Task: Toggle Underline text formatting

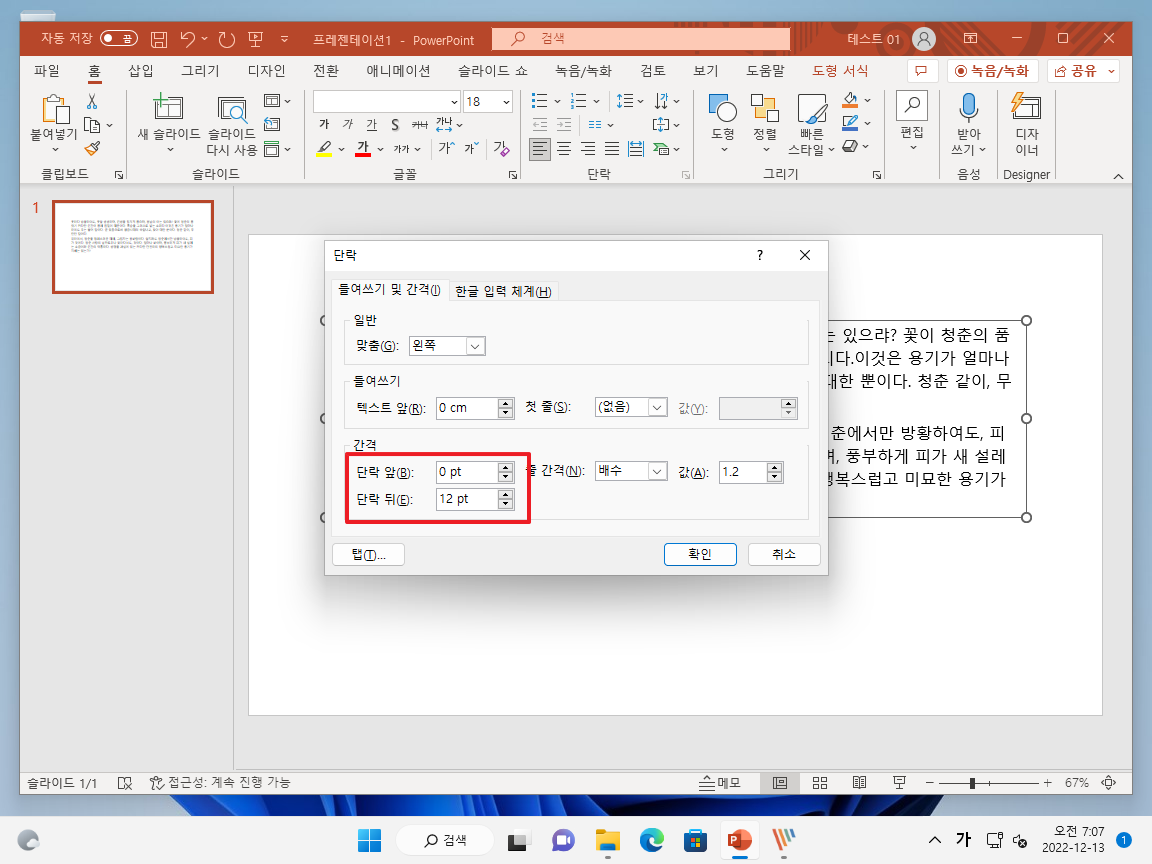Action: point(371,124)
